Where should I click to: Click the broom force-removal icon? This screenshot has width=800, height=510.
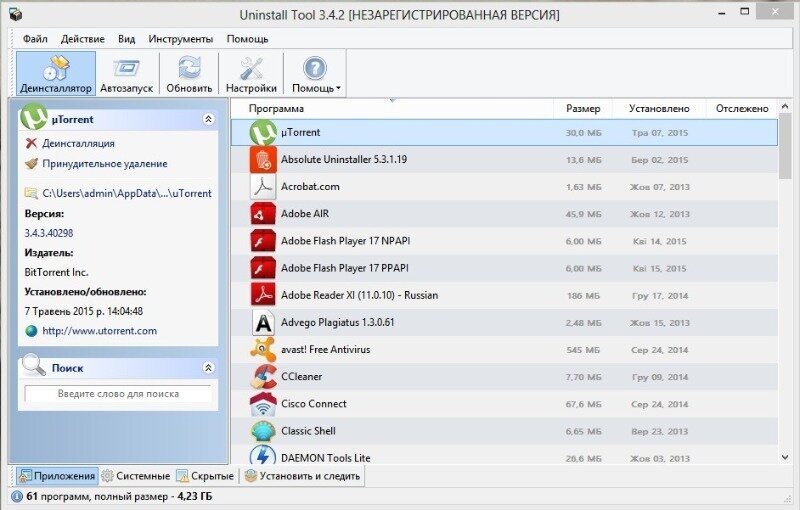tap(31, 164)
